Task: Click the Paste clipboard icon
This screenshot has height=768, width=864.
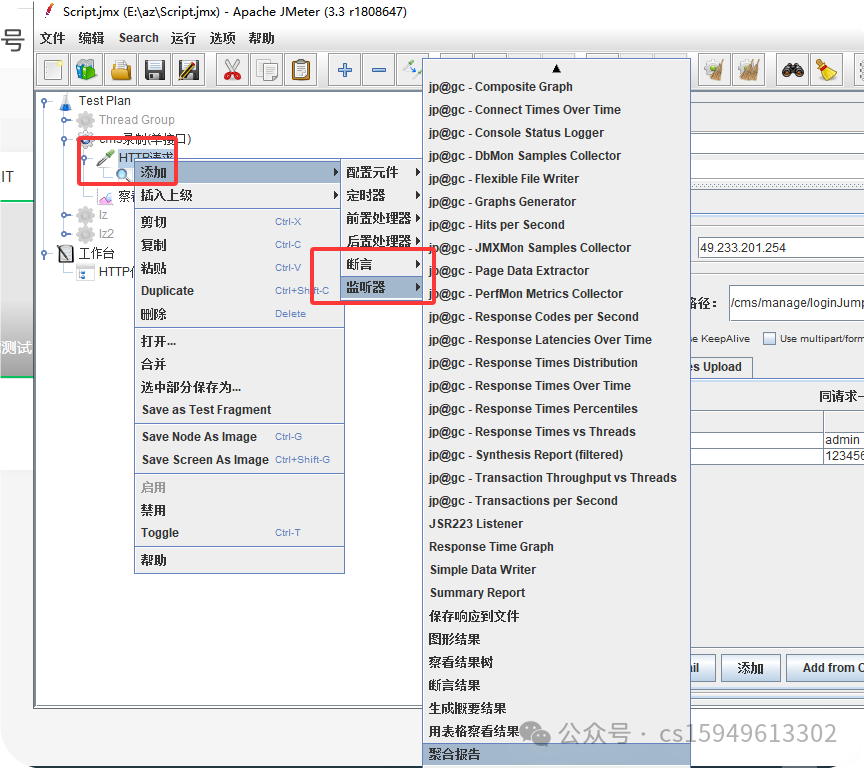Action: click(301, 70)
